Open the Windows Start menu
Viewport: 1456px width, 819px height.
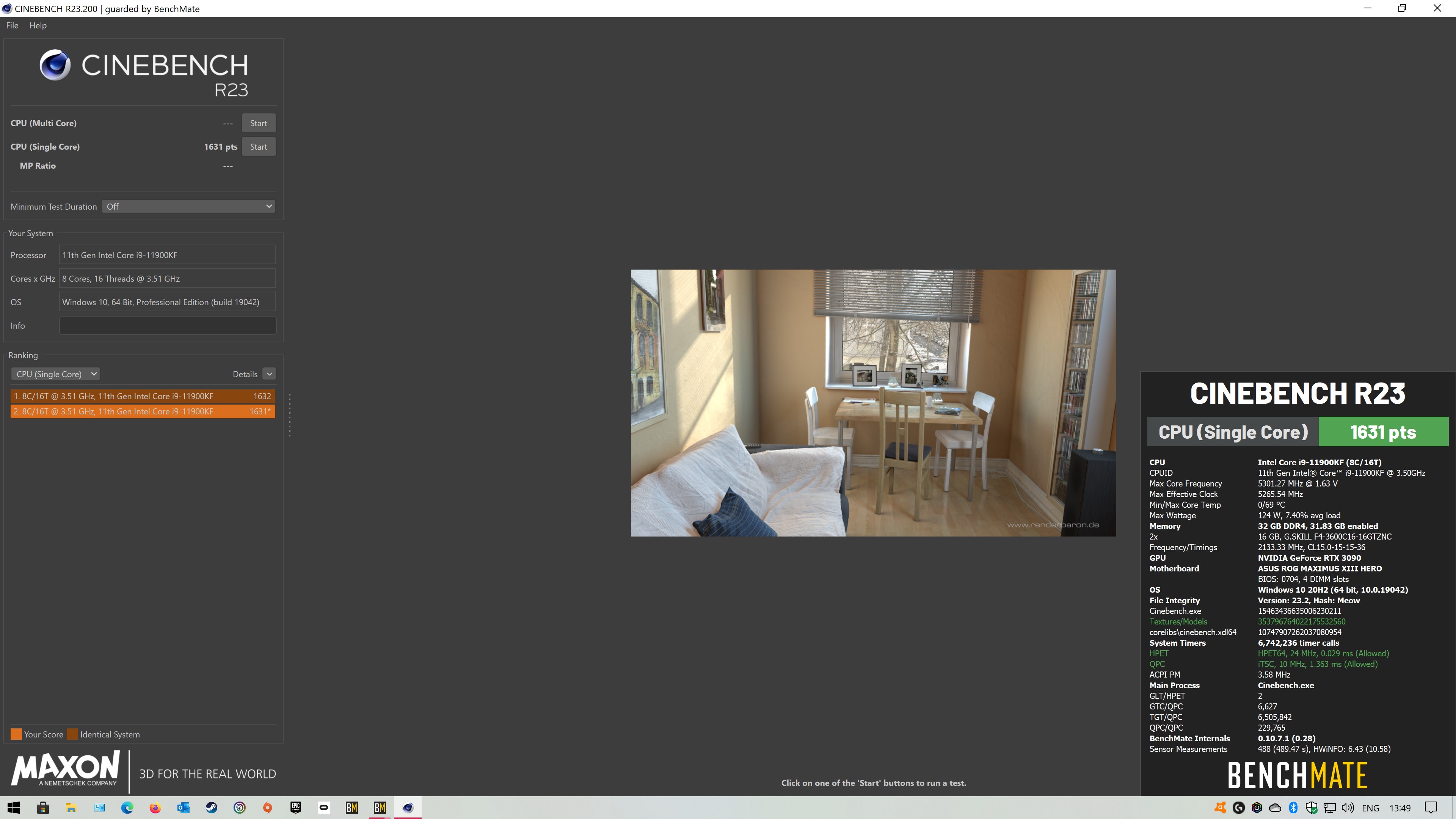tap(14, 808)
